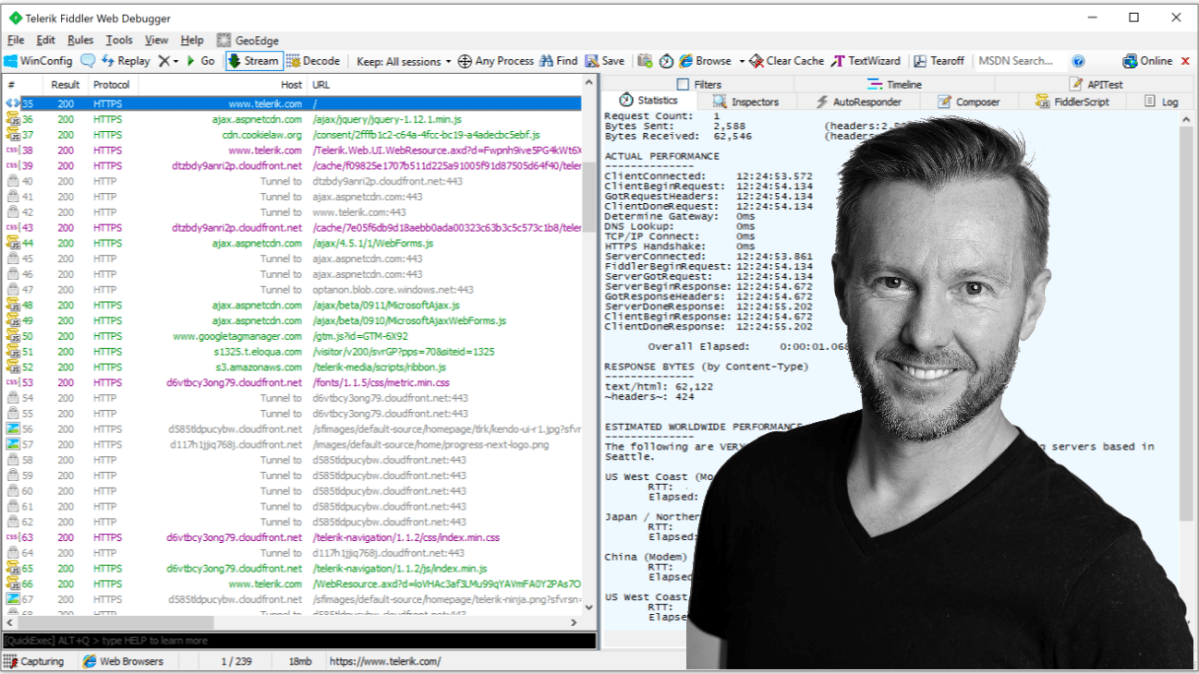Click the Online connectivity indicator

(1148, 60)
